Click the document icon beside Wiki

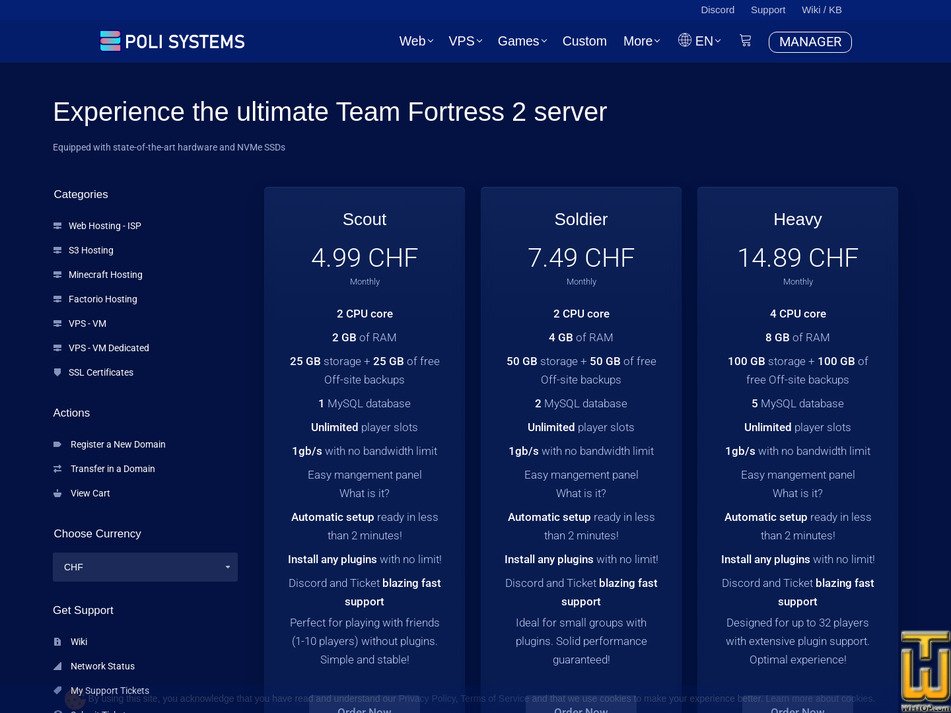click(x=58, y=641)
